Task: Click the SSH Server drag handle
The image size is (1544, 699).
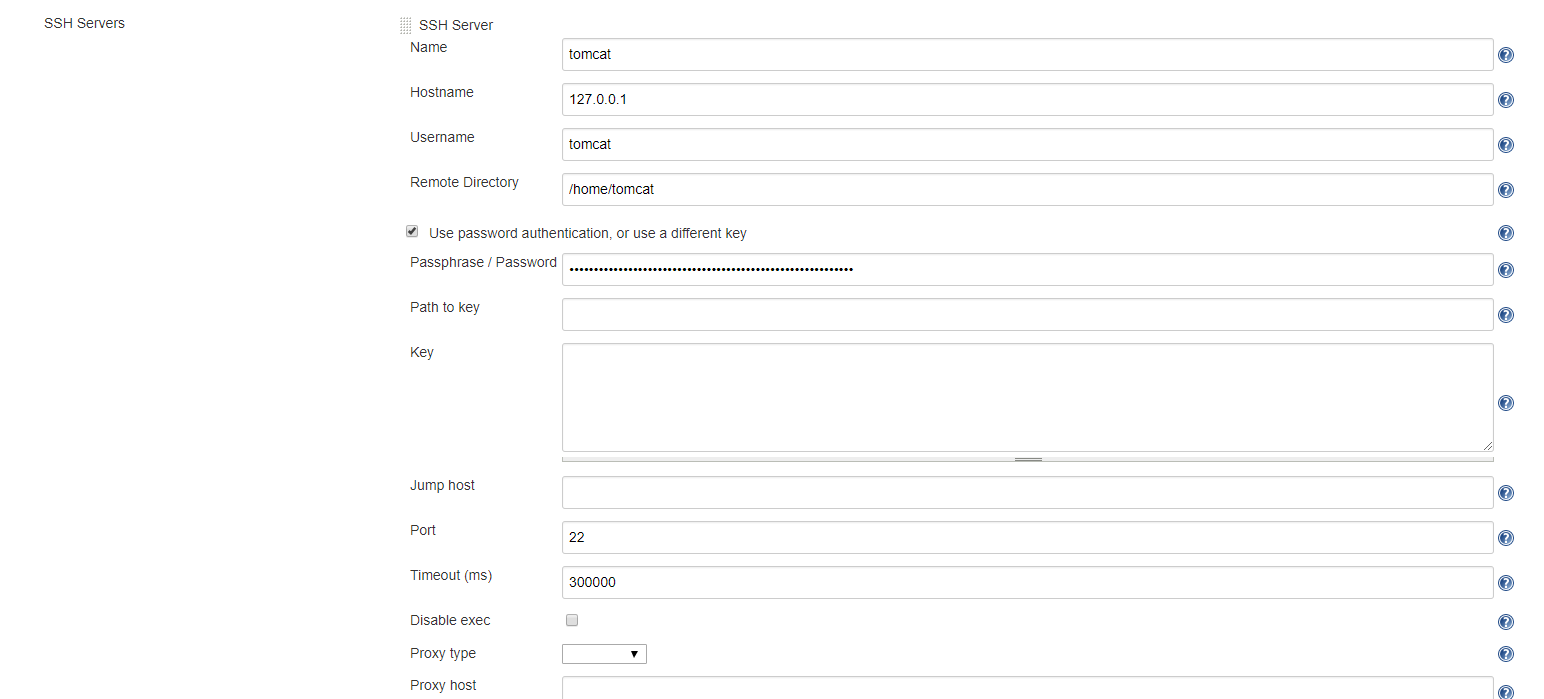Action: pos(405,26)
